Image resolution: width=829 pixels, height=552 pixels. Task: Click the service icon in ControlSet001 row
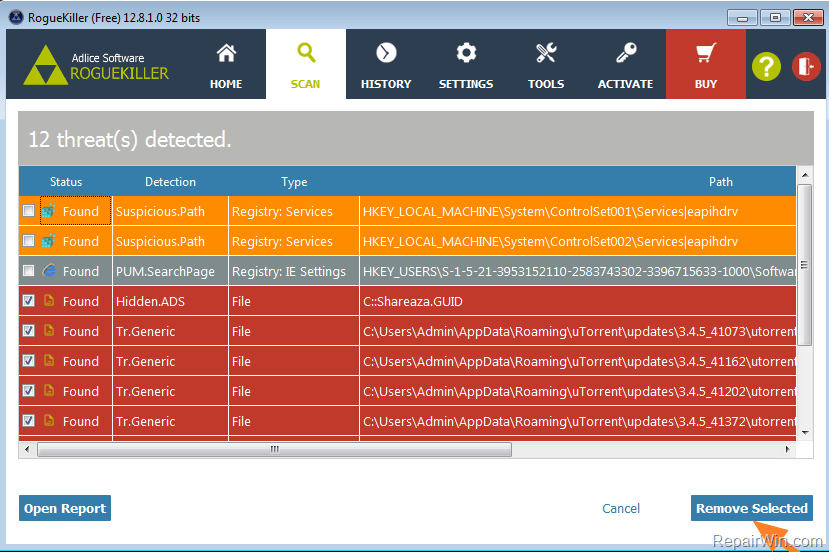(x=49, y=211)
